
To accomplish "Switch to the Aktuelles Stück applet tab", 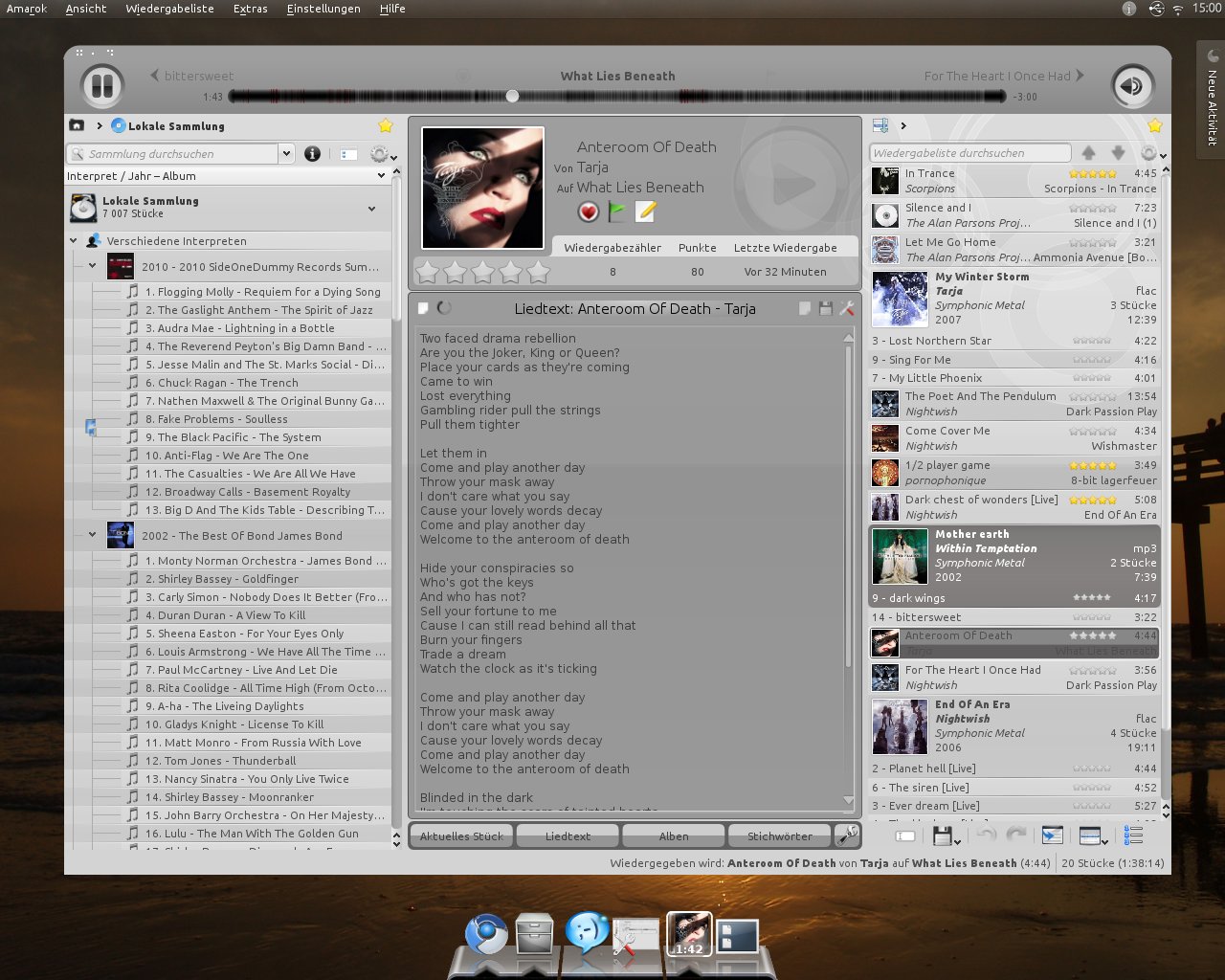I will 461,835.
